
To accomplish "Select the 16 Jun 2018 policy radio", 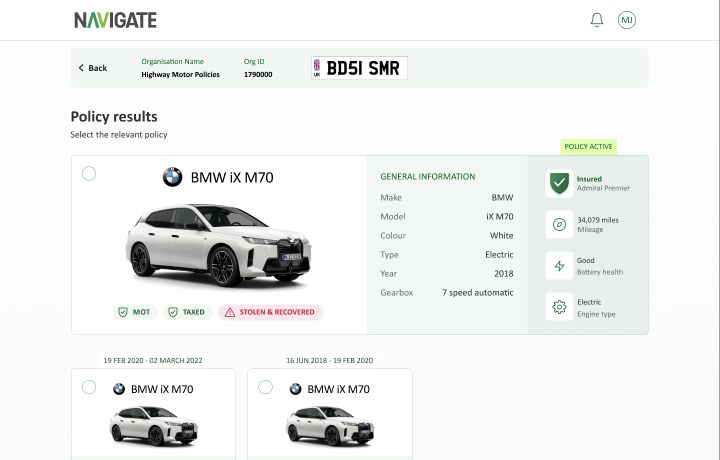I will [265, 387].
